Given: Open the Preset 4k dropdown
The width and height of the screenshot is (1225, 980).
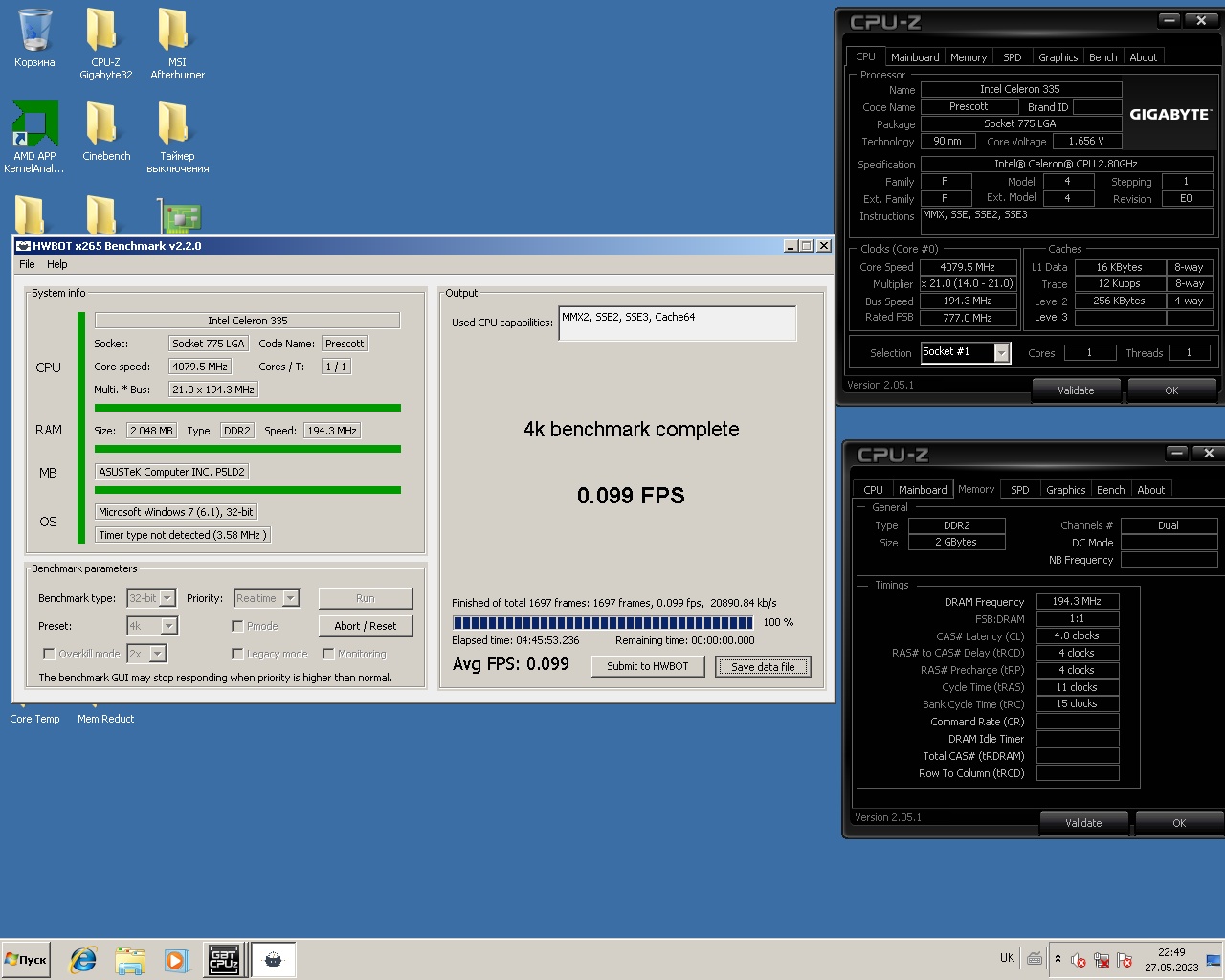Looking at the screenshot, I should pyautogui.click(x=152, y=626).
